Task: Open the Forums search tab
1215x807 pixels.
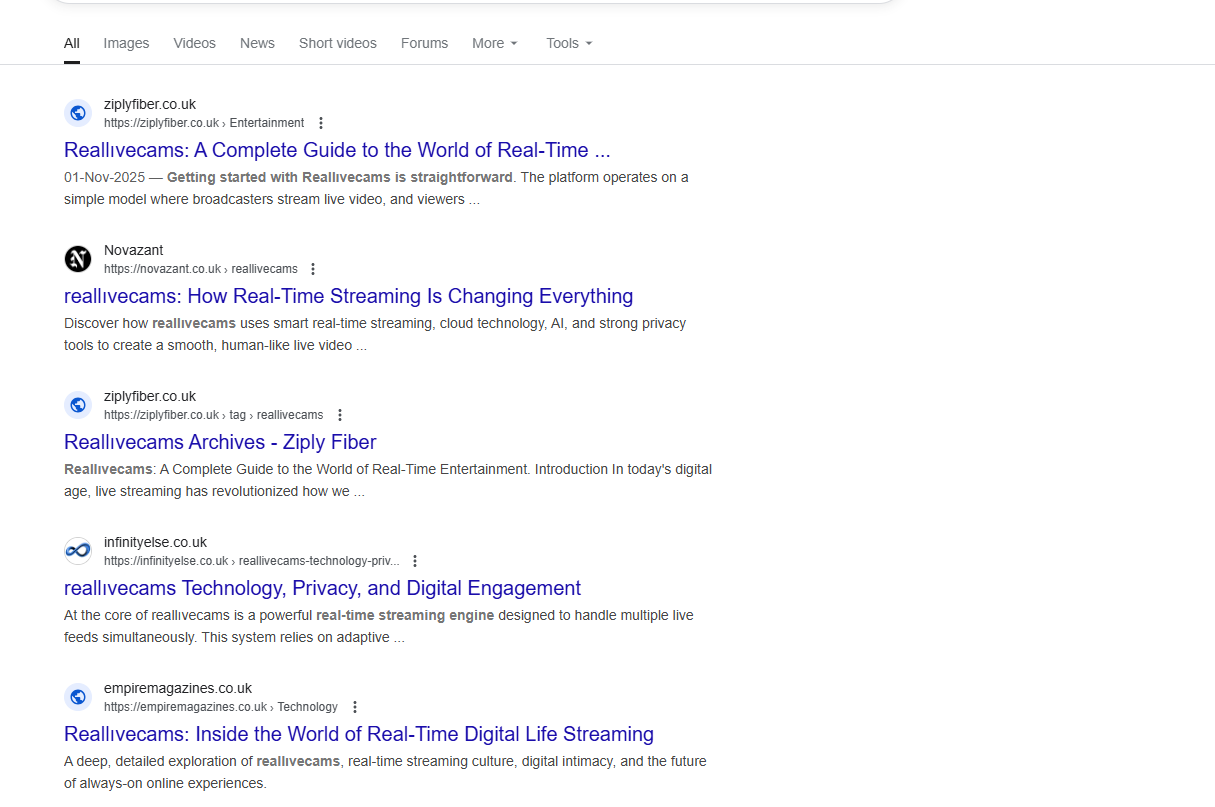Action: coord(424,43)
